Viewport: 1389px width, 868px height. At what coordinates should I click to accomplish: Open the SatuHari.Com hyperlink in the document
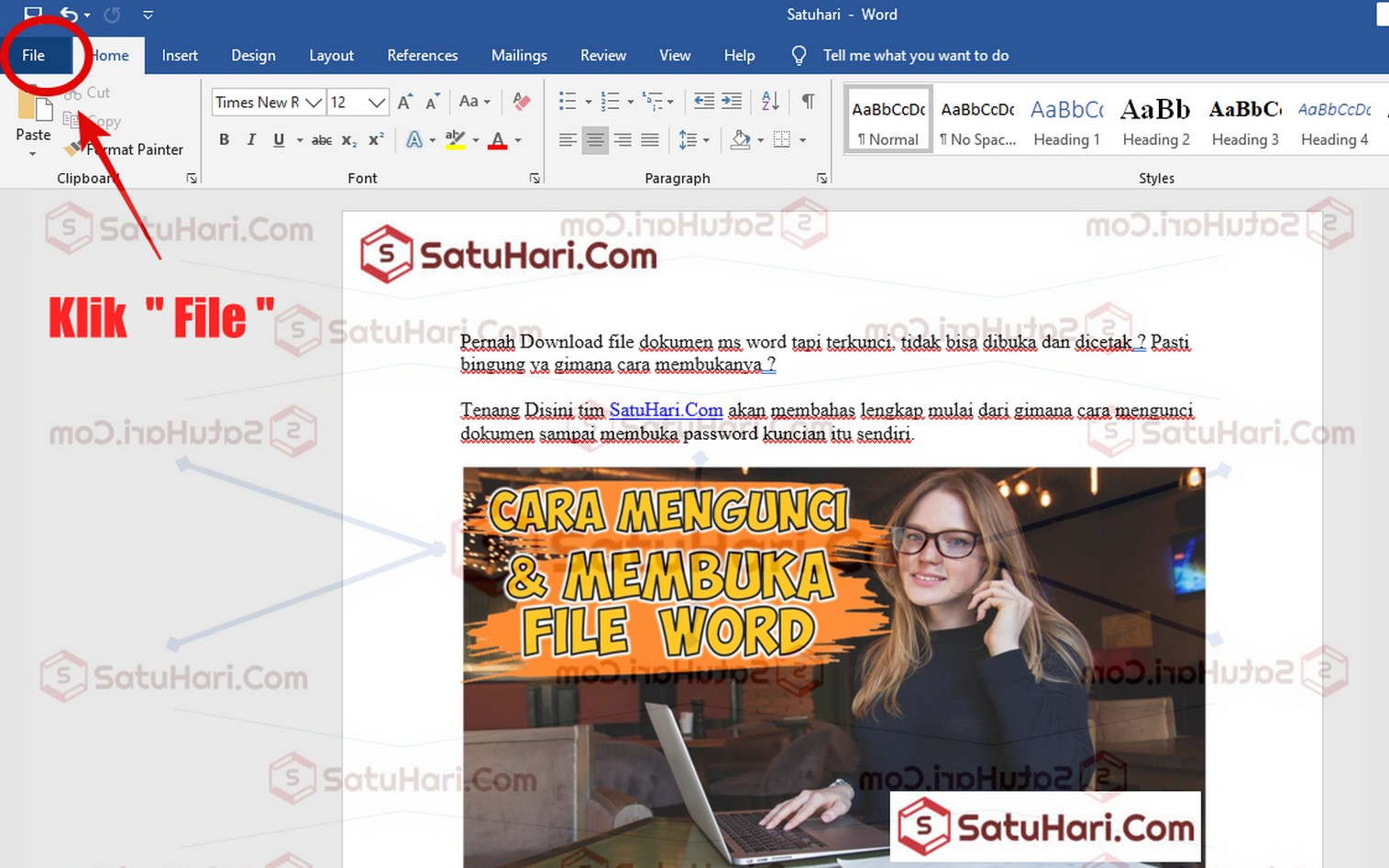click(x=666, y=410)
